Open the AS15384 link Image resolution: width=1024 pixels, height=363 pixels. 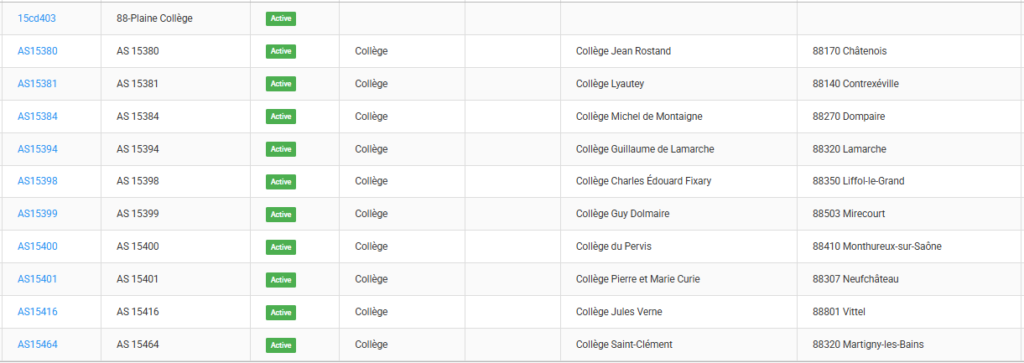pyautogui.click(x=37, y=116)
